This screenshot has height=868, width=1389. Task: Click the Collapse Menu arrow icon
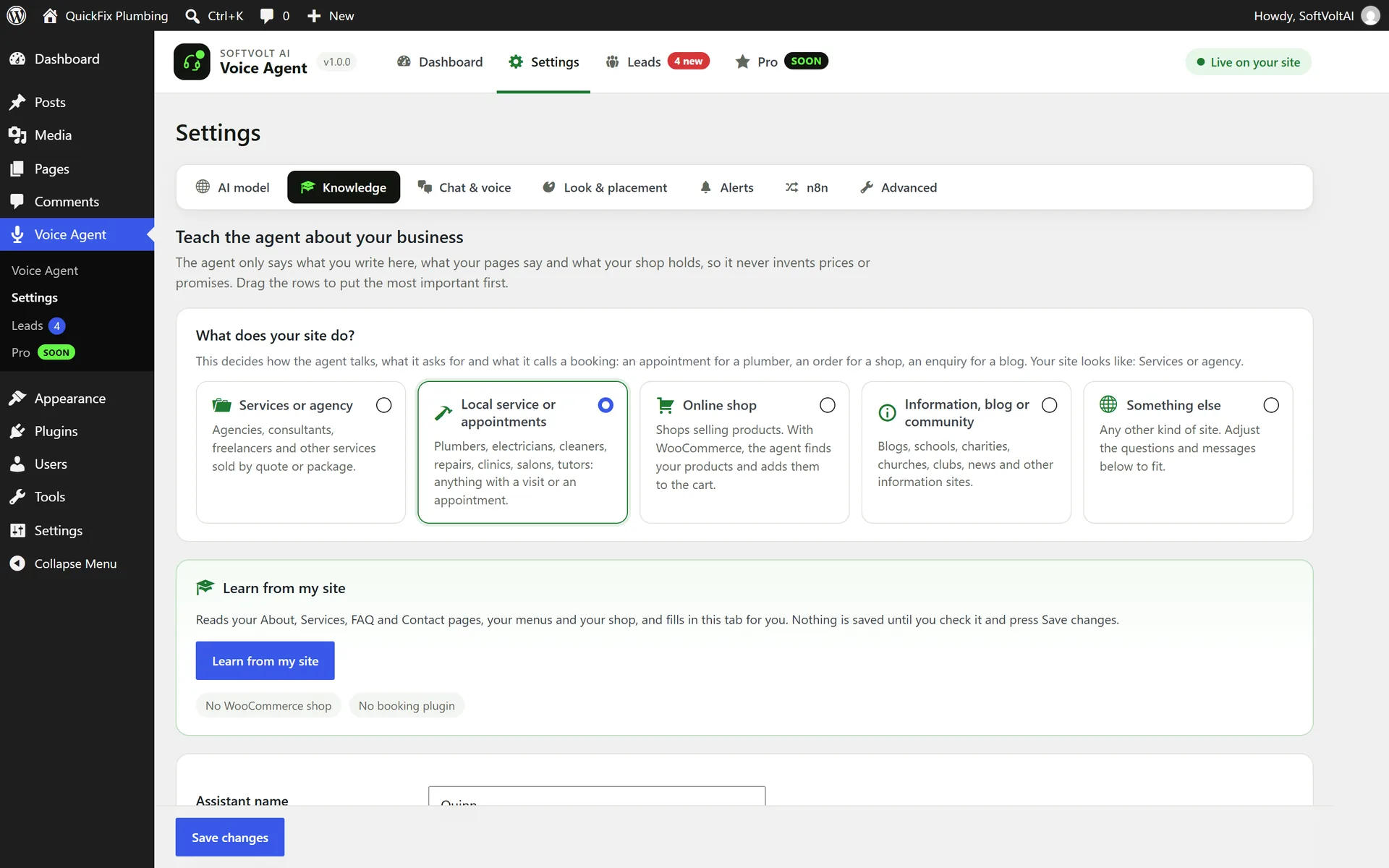(x=17, y=563)
